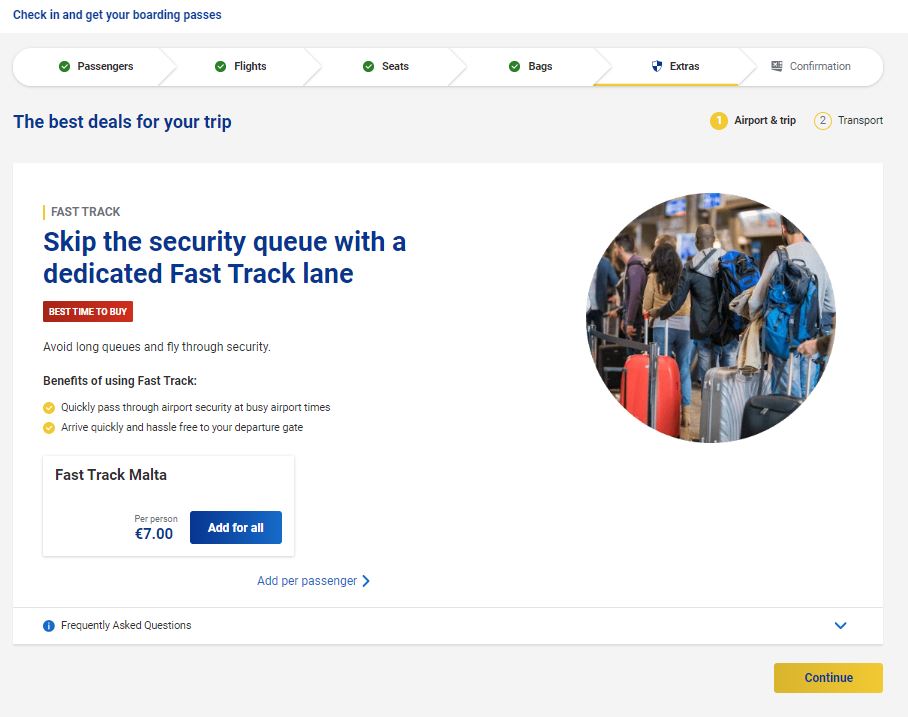This screenshot has height=717, width=908.
Task: Click the airport queue circular photo
Action: tap(710, 318)
